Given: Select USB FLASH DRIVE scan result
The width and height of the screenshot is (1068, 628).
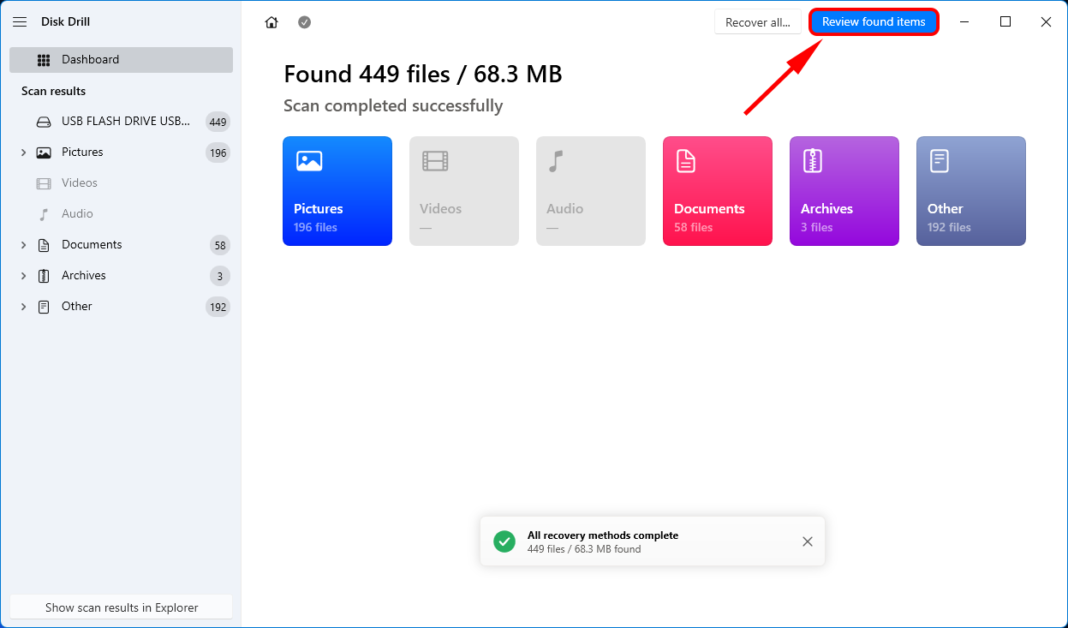Looking at the screenshot, I should 125,122.
